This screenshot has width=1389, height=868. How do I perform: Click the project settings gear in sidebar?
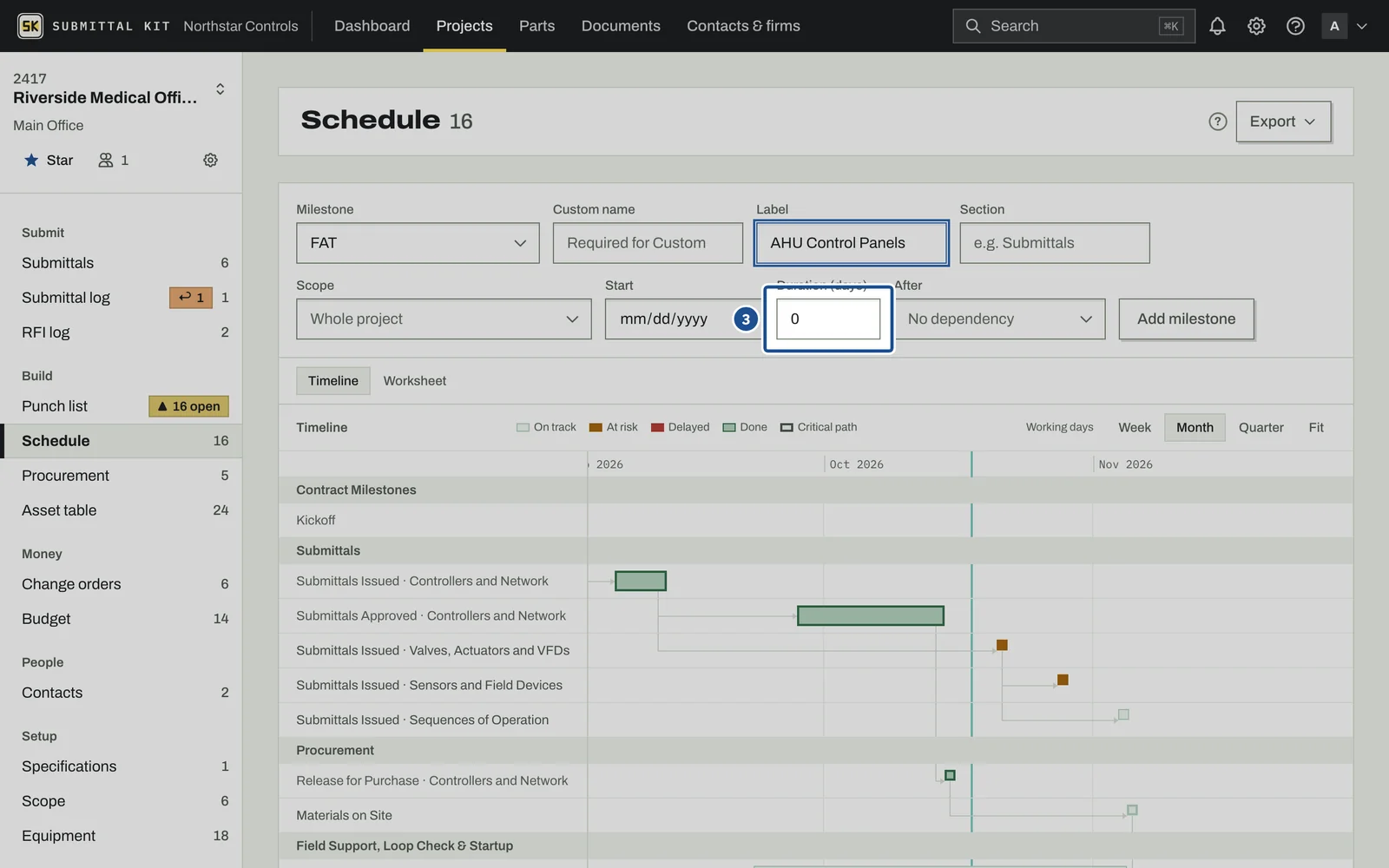[210, 160]
